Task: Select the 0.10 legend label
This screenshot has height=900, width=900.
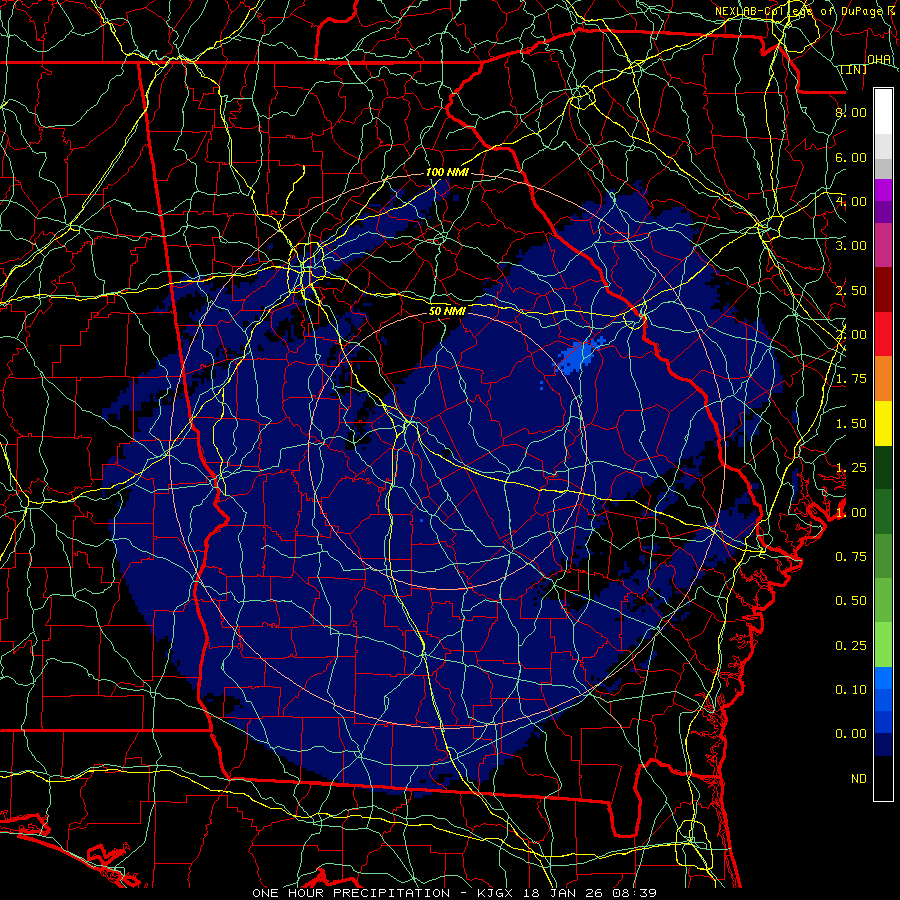Action: 851,690
